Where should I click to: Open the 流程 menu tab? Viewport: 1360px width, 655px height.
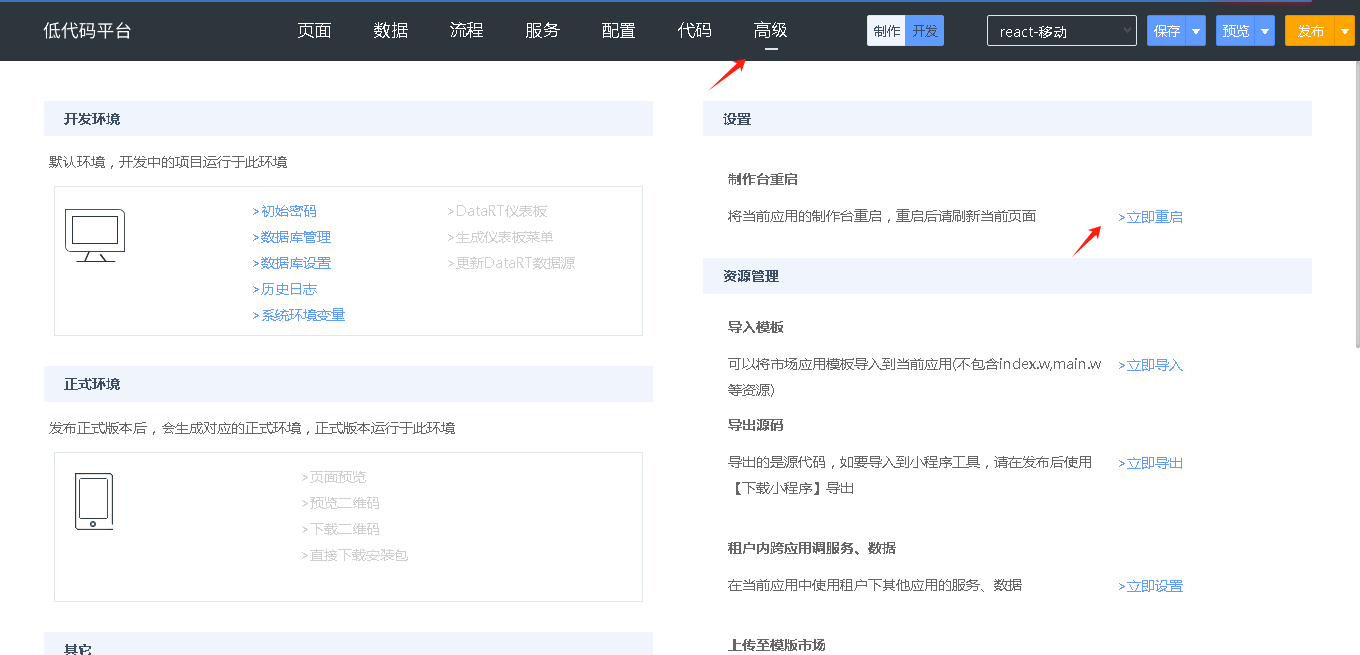[467, 30]
